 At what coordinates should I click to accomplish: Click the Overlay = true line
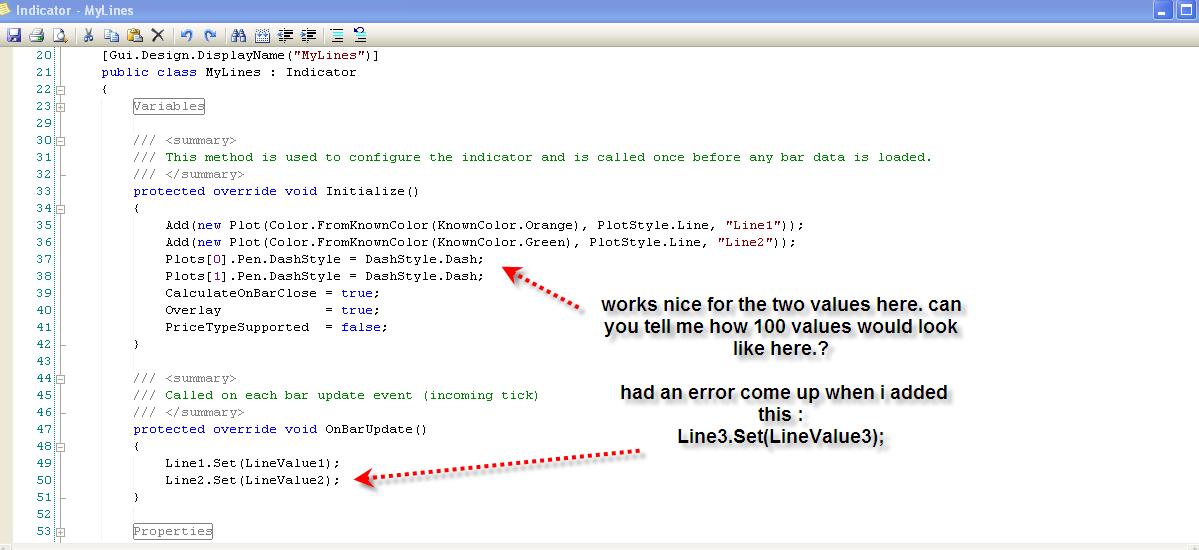tap(272, 310)
